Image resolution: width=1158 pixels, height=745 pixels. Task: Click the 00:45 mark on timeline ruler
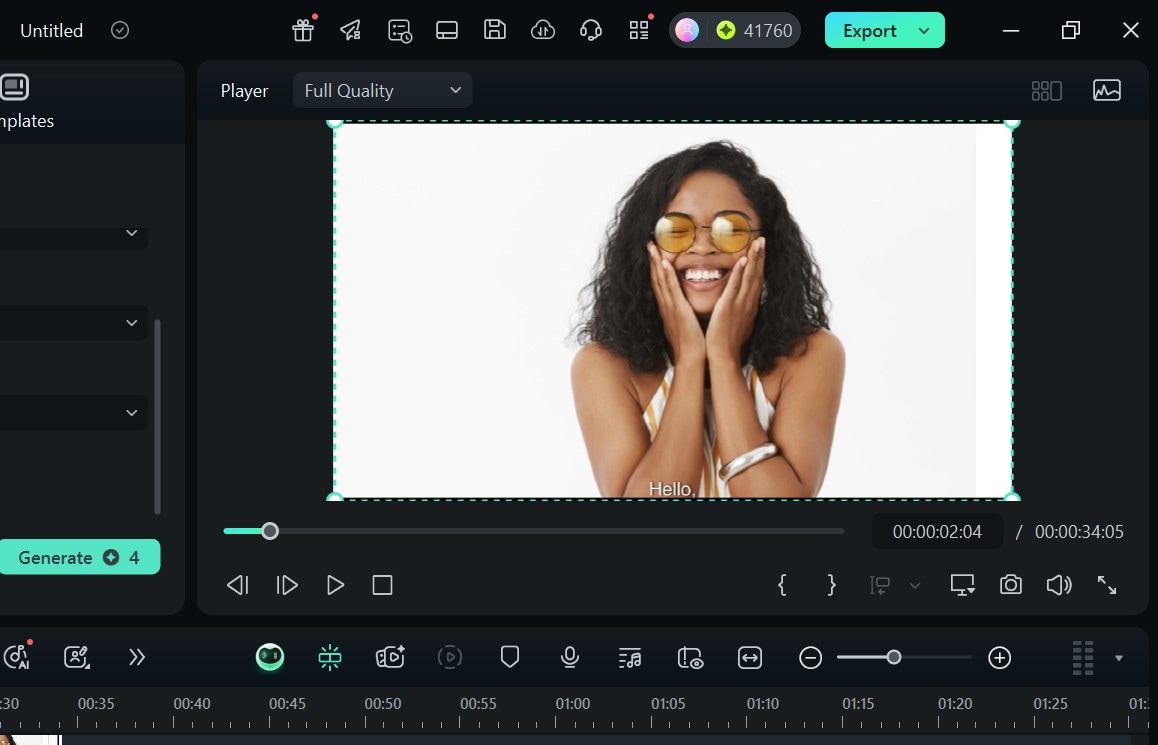pyautogui.click(x=287, y=704)
